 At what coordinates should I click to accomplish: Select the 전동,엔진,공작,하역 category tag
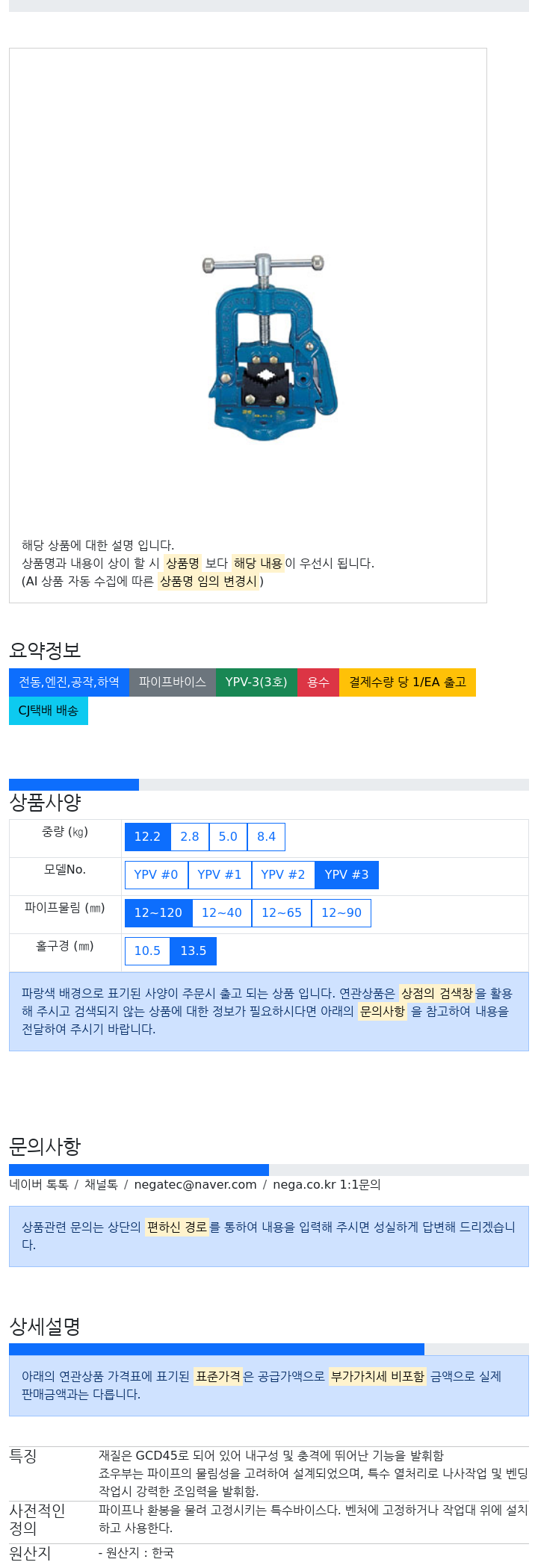69,682
